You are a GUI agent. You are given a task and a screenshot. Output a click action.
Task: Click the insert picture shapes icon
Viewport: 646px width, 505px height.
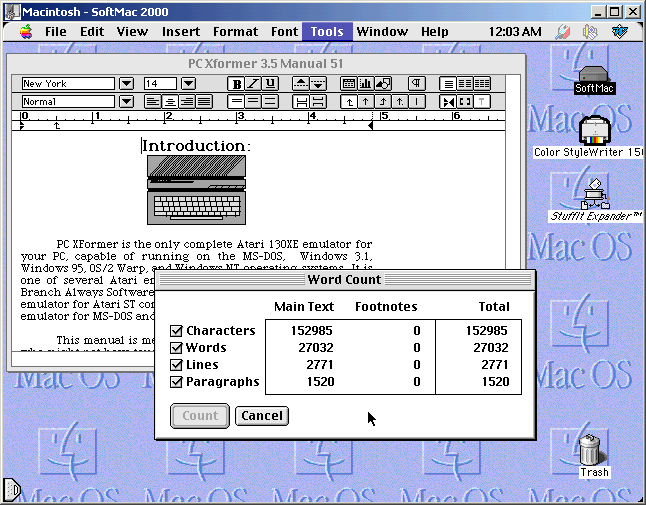tap(383, 84)
